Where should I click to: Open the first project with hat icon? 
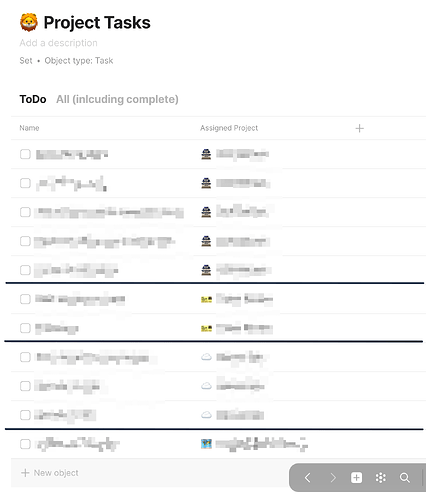pyautogui.click(x=235, y=154)
